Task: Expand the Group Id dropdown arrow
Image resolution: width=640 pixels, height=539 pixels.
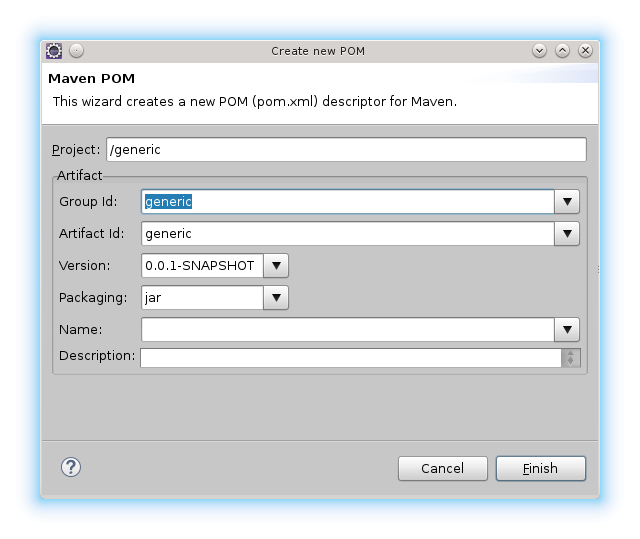Action: (x=567, y=202)
